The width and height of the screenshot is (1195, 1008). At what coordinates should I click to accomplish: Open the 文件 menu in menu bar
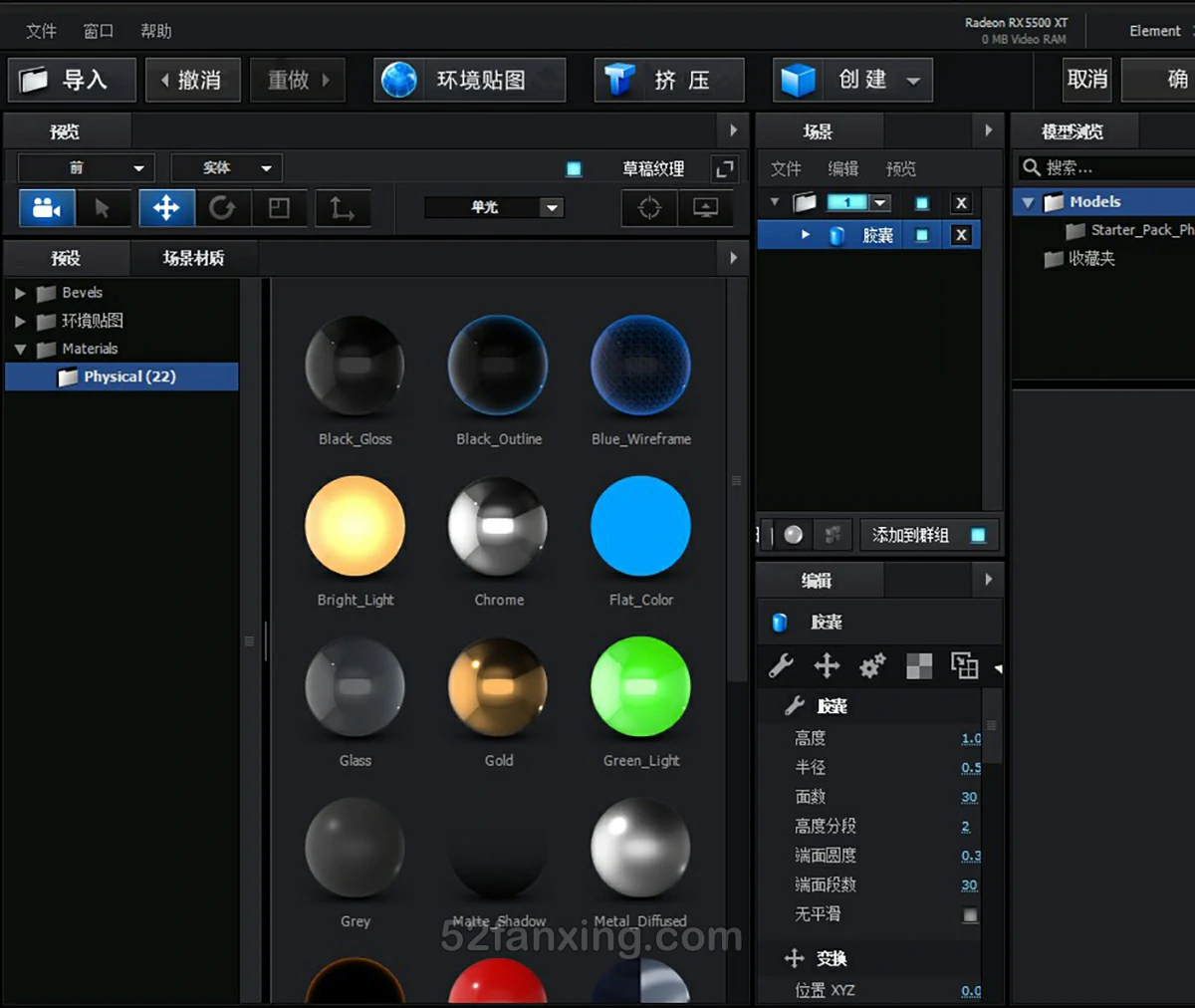tap(41, 31)
